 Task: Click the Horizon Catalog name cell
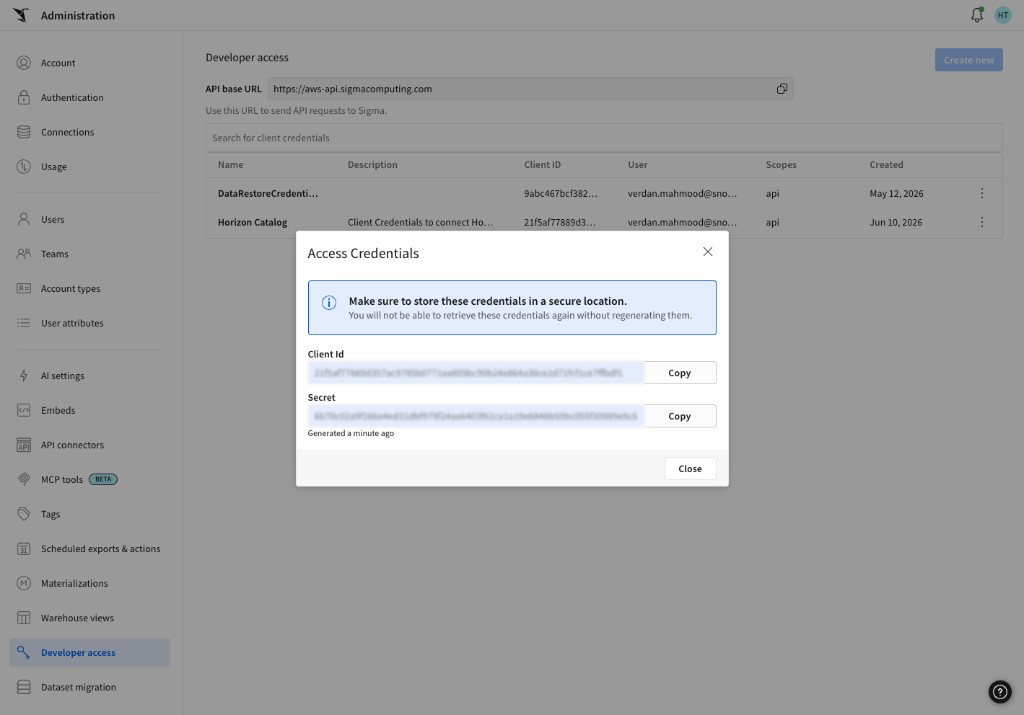point(252,222)
